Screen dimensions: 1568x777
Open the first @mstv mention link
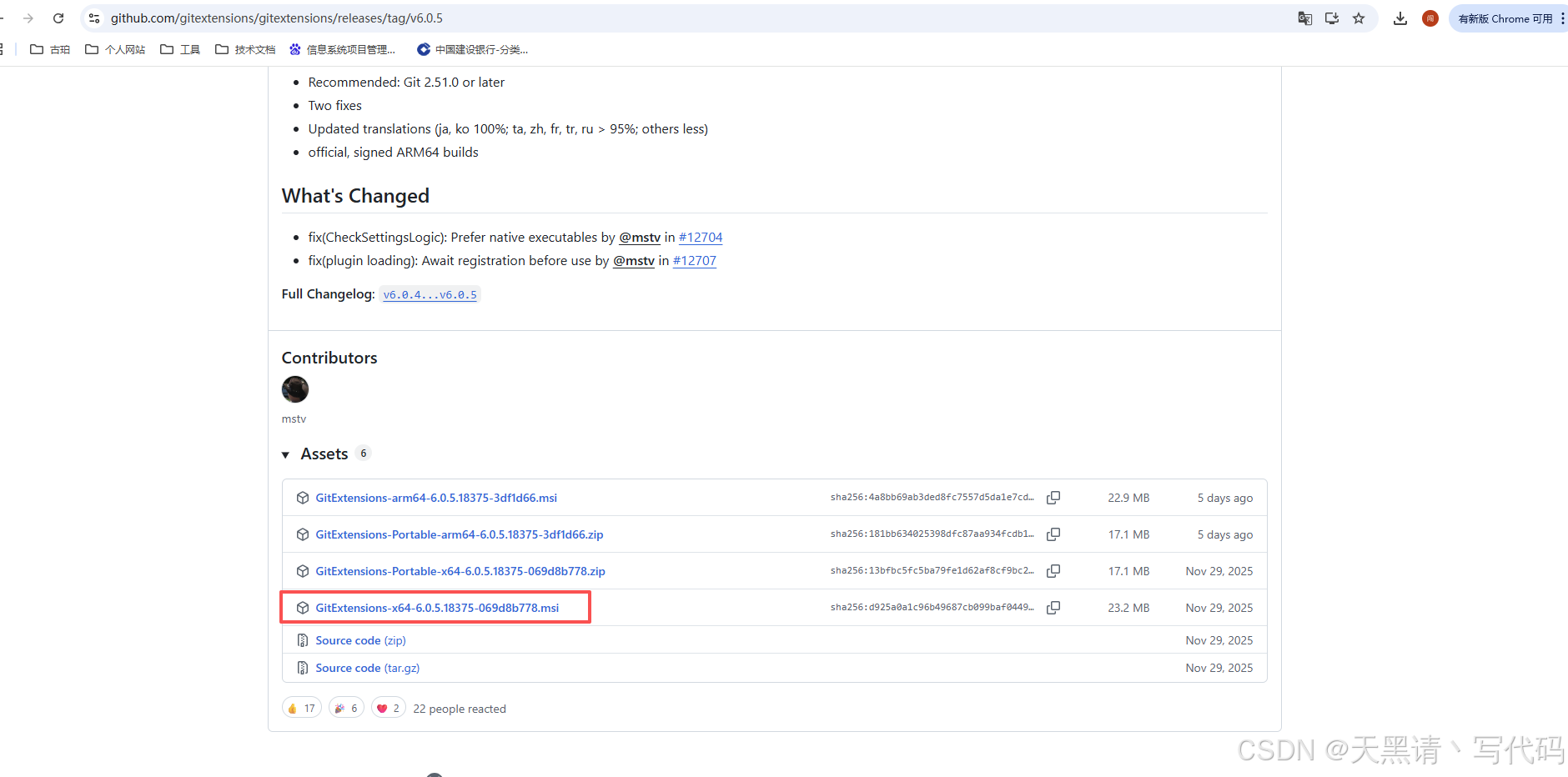(640, 238)
